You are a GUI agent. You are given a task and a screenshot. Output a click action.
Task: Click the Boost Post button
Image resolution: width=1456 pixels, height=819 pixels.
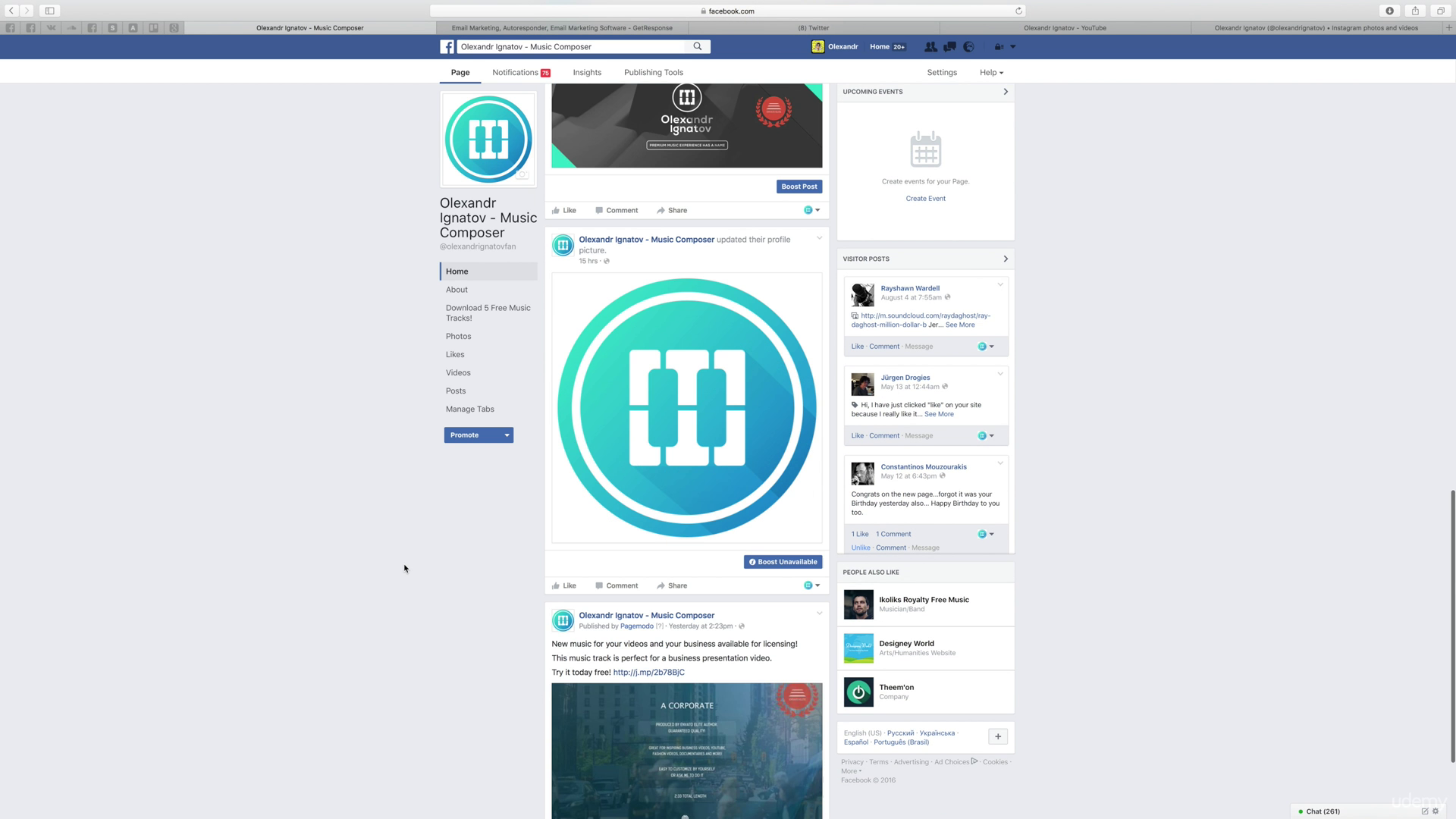pyautogui.click(x=799, y=187)
